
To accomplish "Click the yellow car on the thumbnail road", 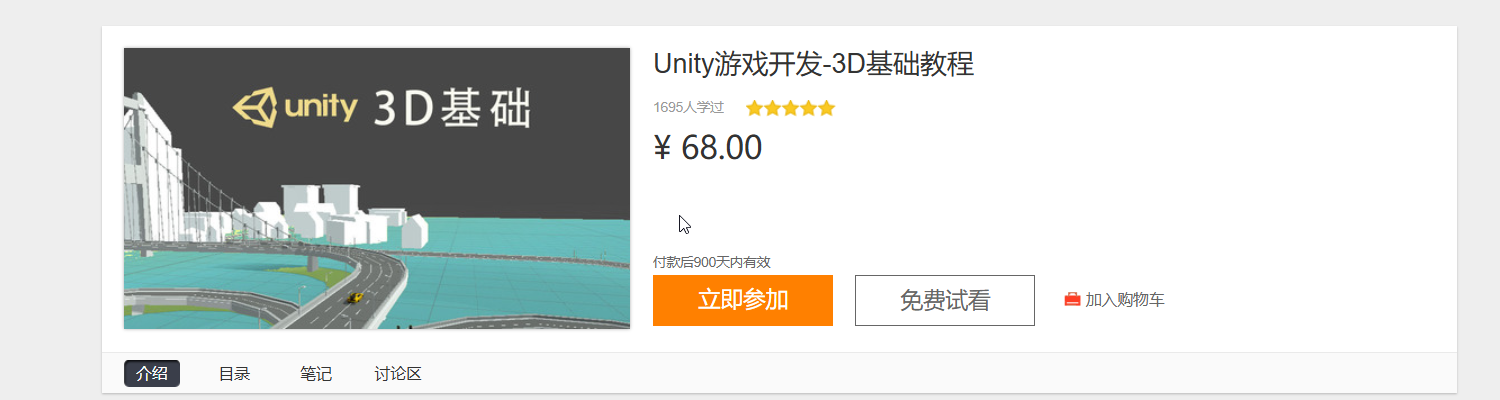I will pyautogui.click(x=354, y=297).
